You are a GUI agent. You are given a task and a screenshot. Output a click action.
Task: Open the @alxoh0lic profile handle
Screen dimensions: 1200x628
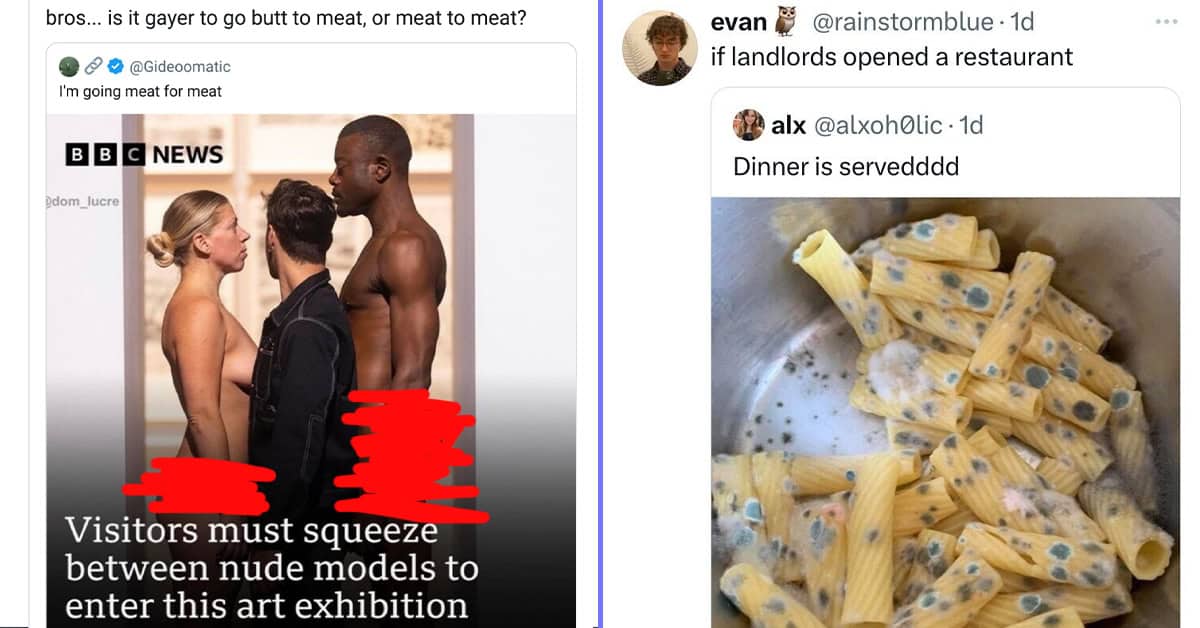click(x=878, y=125)
